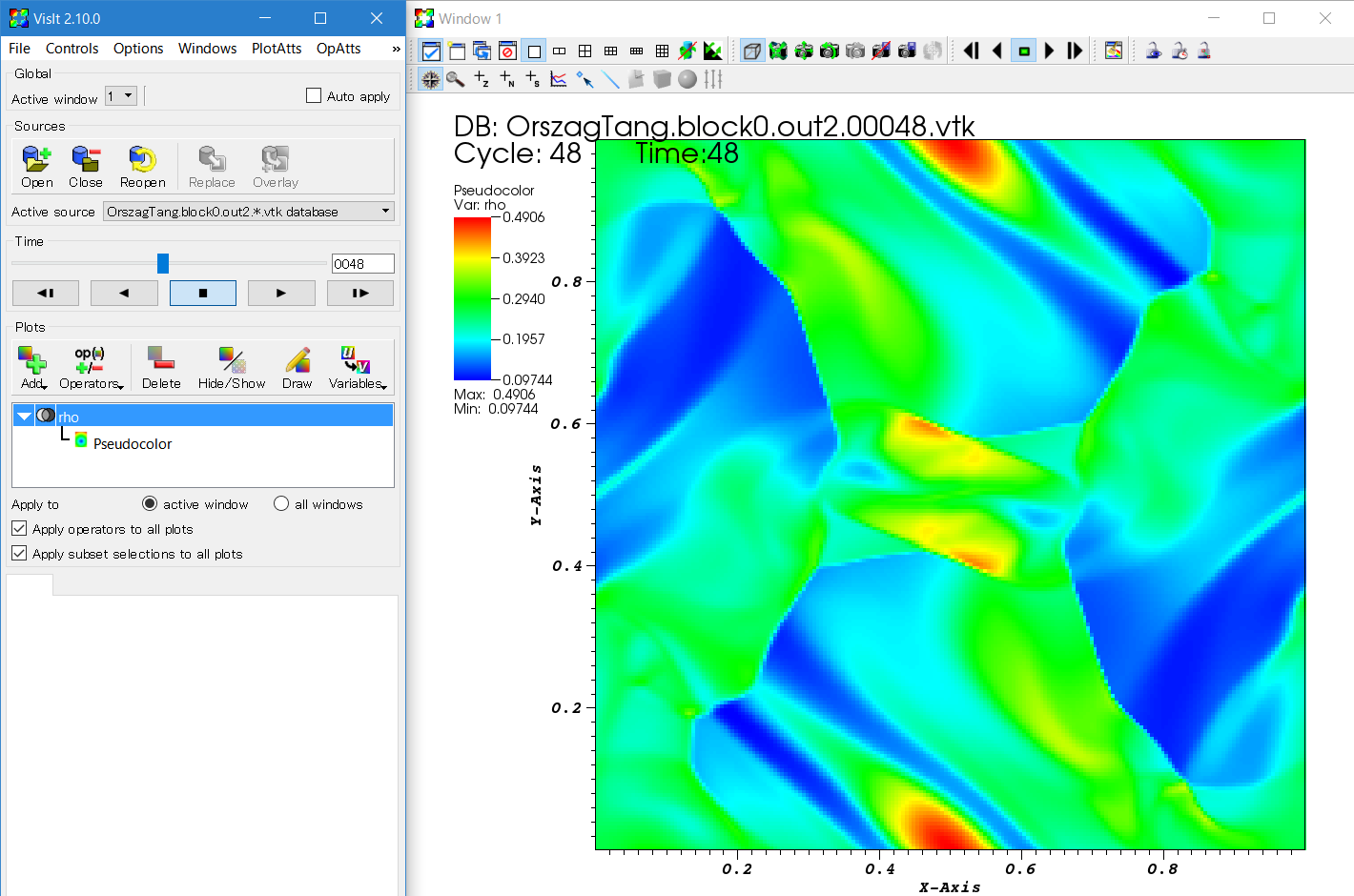Toggle the lock view icon
This screenshot has width=1354, height=896.
[x=1153, y=51]
